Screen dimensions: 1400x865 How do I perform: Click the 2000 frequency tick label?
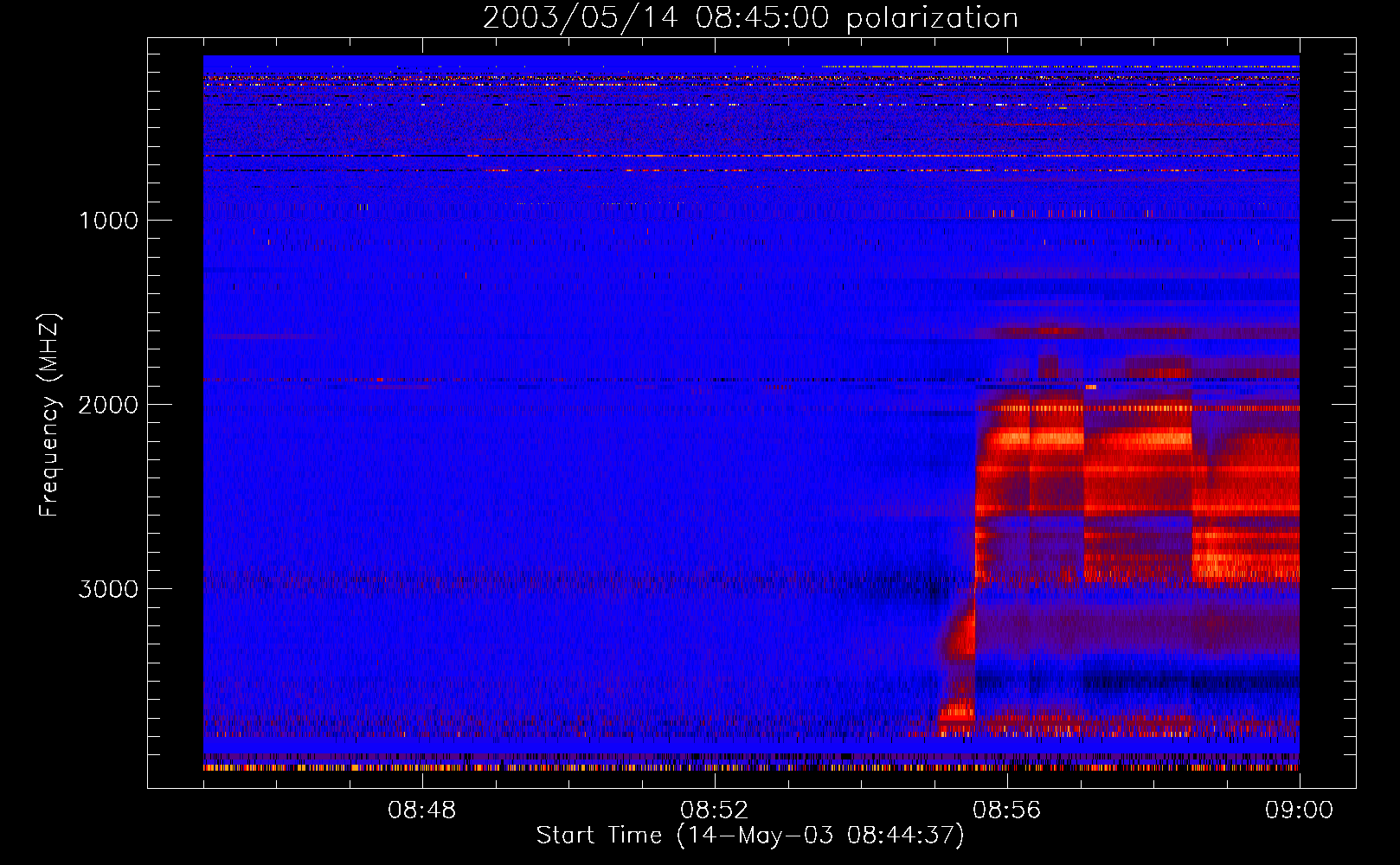(x=108, y=405)
